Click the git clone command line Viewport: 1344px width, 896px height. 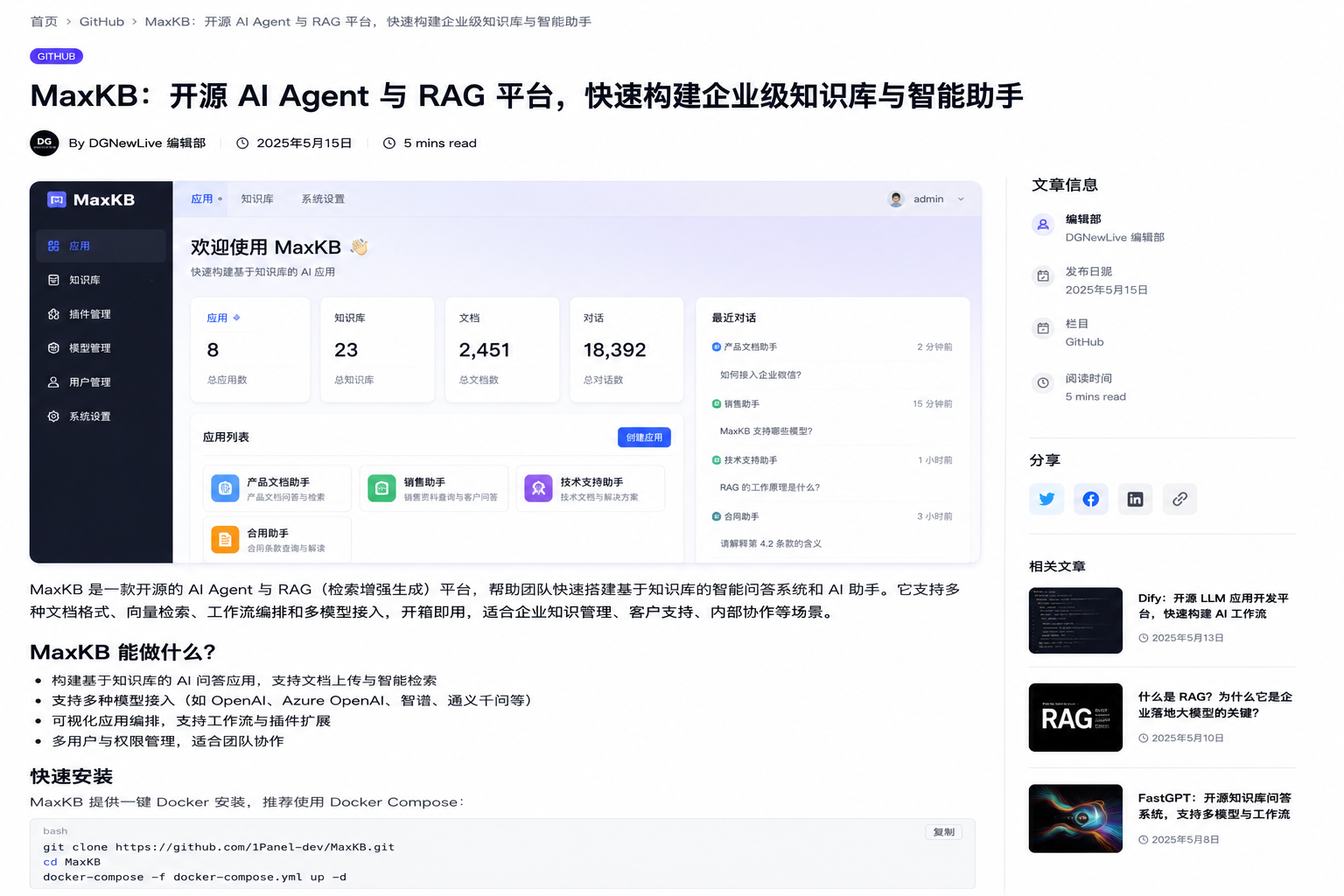tap(219, 847)
